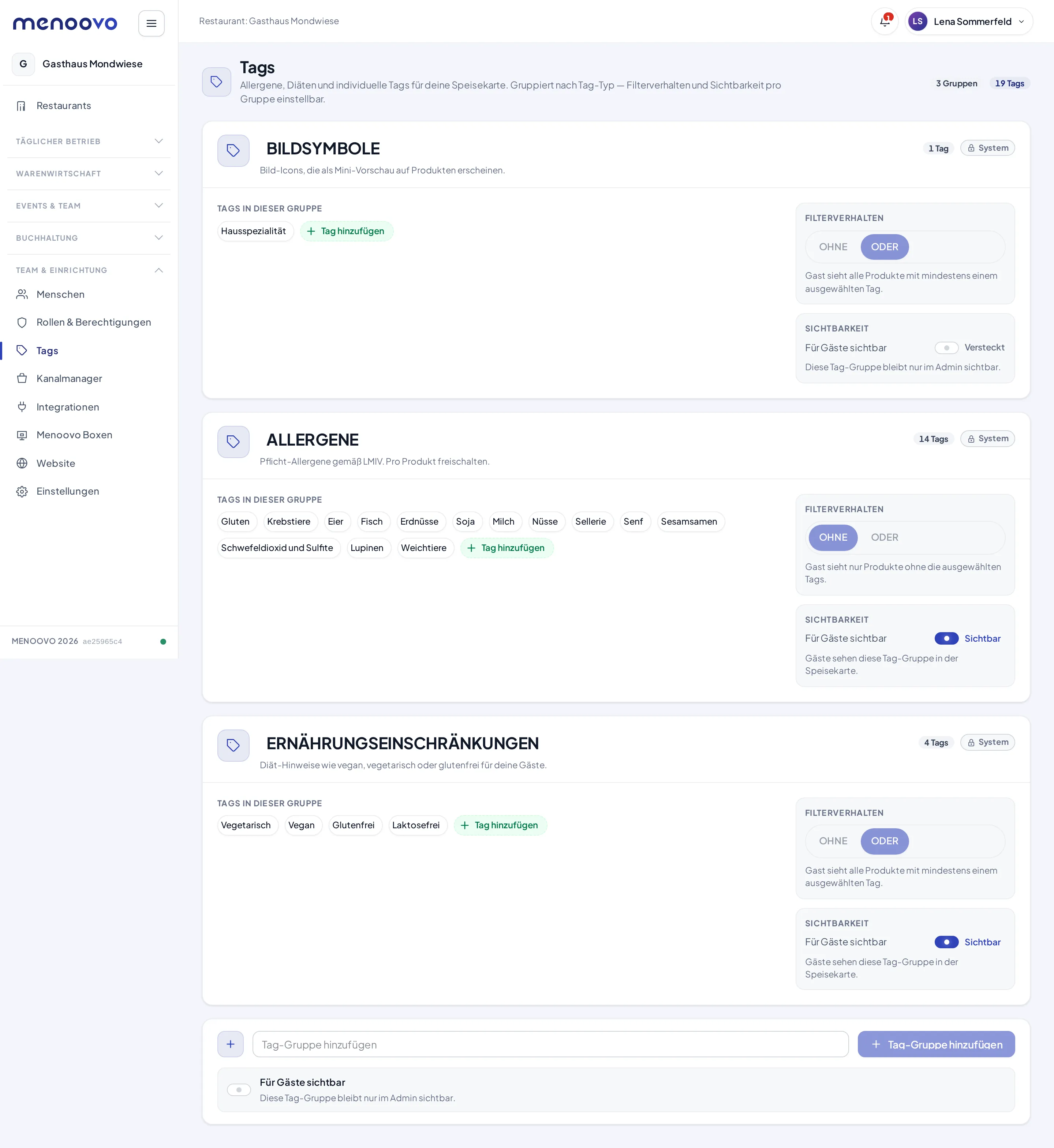Click the menoovo logo
The image size is (1054, 1148).
[x=65, y=23]
